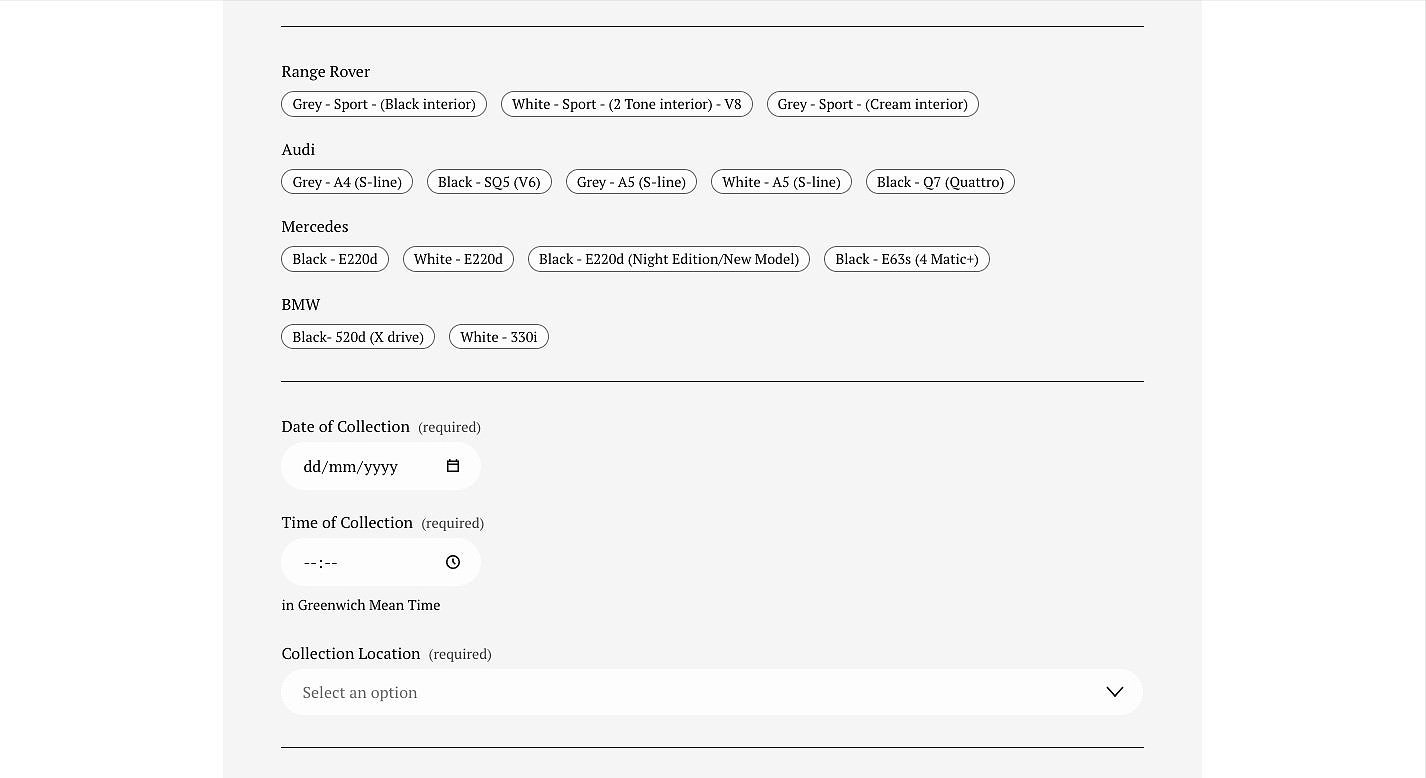Choose Grey - A4 (S-line) option

point(347,182)
